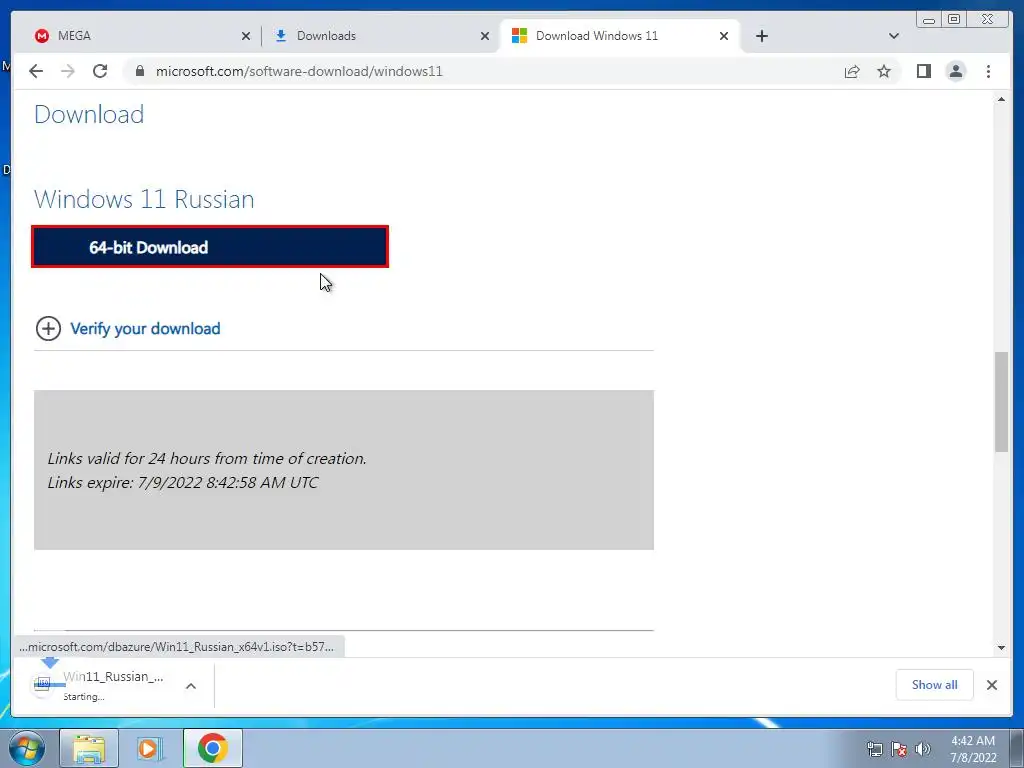Click the links expire date text

tap(183, 483)
